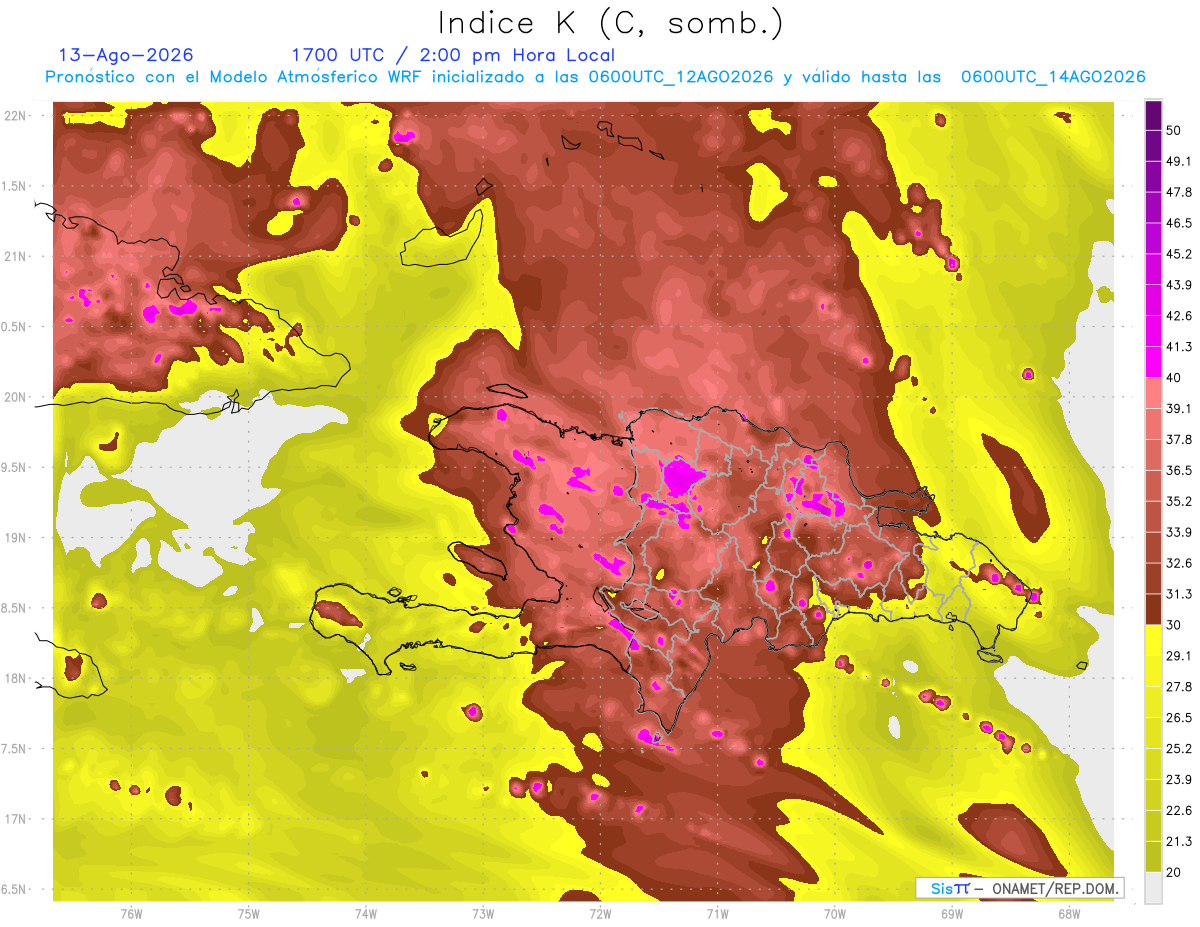
Task: Click the '26.5' legend value
Action: click(1179, 717)
